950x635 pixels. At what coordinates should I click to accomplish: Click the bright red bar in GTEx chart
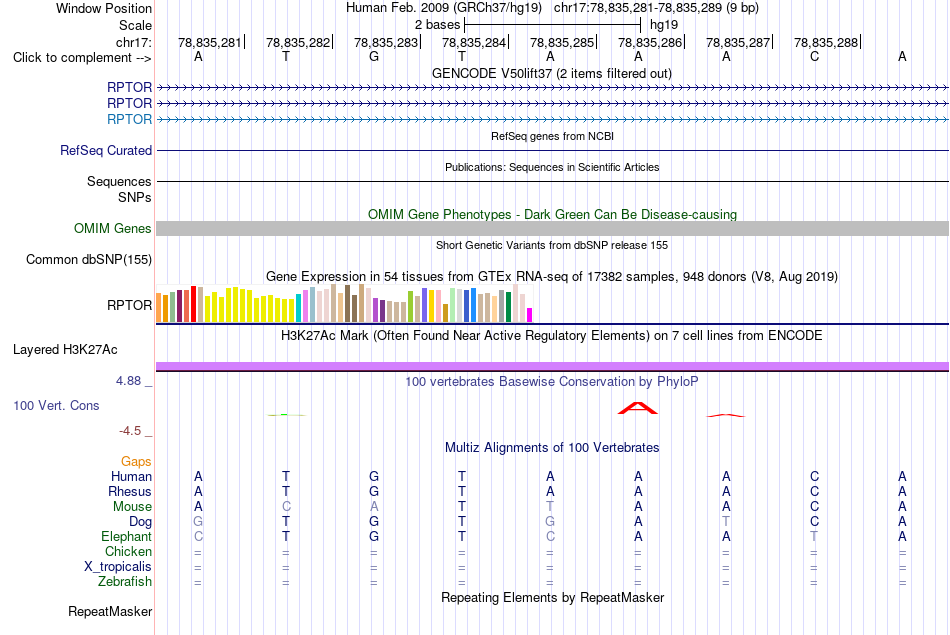click(193, 304)
